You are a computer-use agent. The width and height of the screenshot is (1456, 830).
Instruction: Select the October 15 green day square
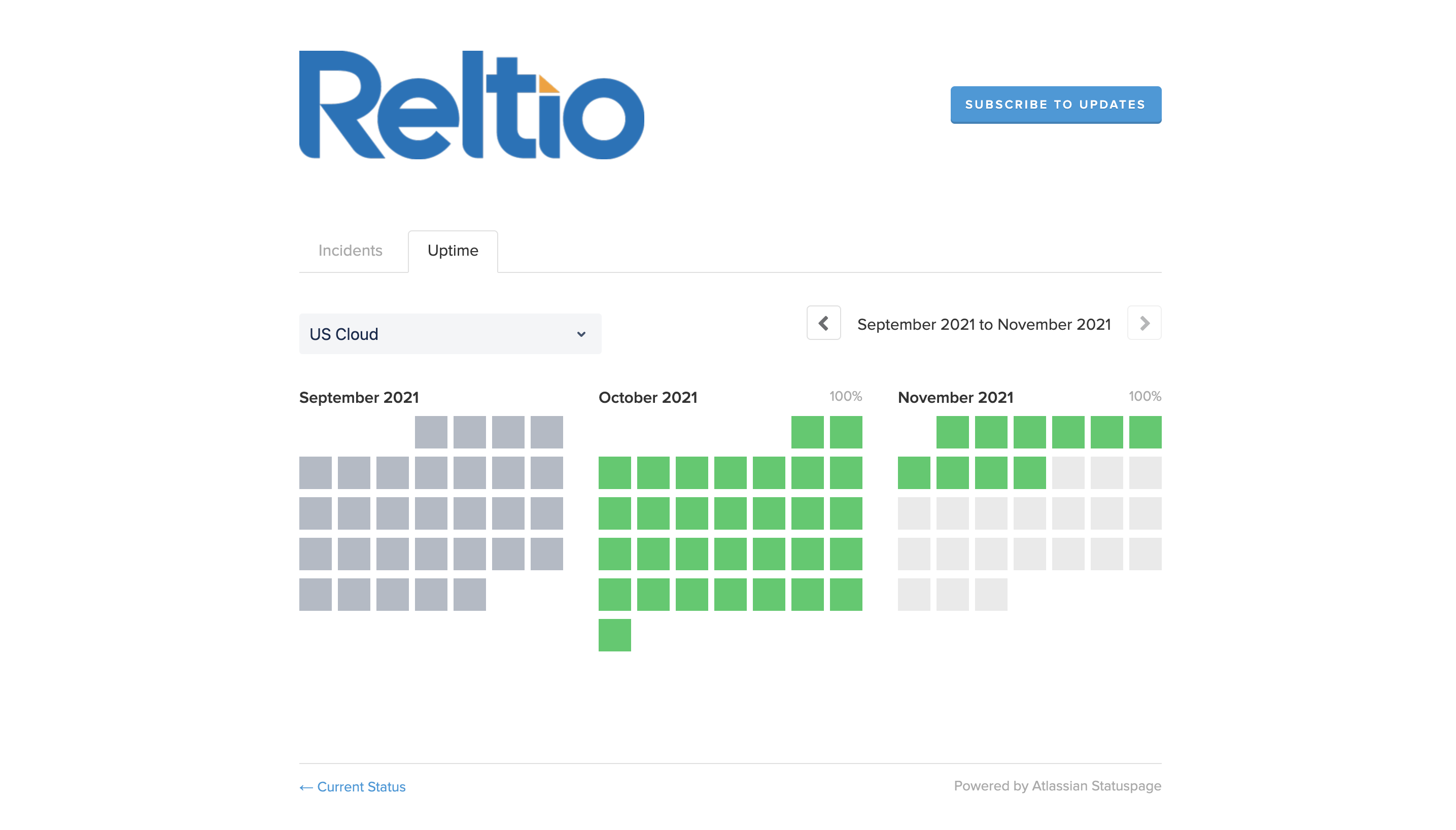tap(808, 513)
